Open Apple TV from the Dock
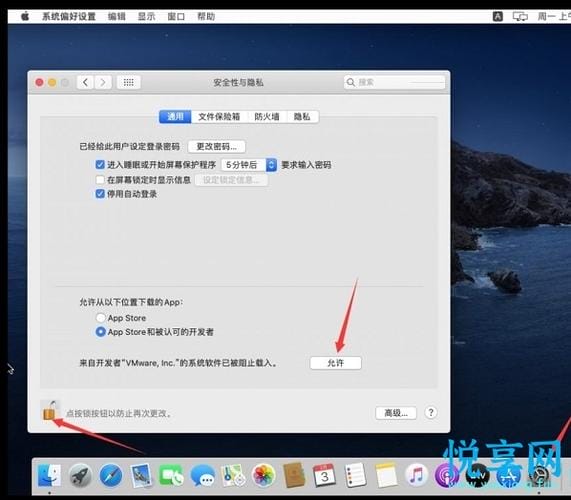The width and height of the screenshot is (571, 500). (477, 475)
